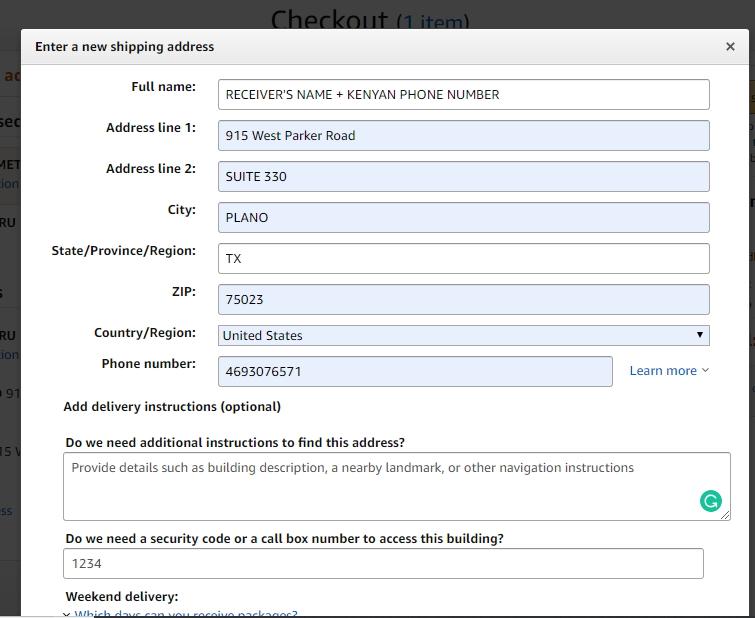Expand the Learn more link by the phone number
The width and height of the screenshot is (755, 618).
pos(669,370)
